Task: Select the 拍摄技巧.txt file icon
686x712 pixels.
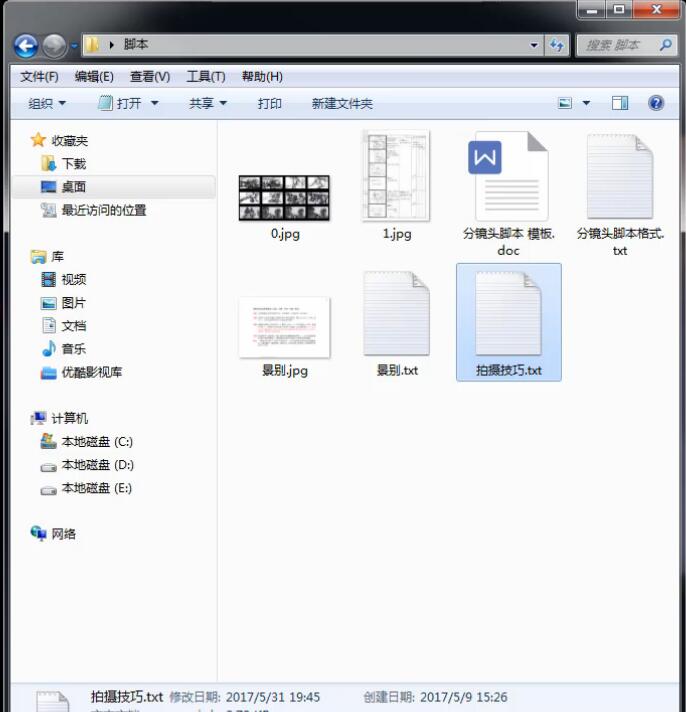Action: pos(508,313)
